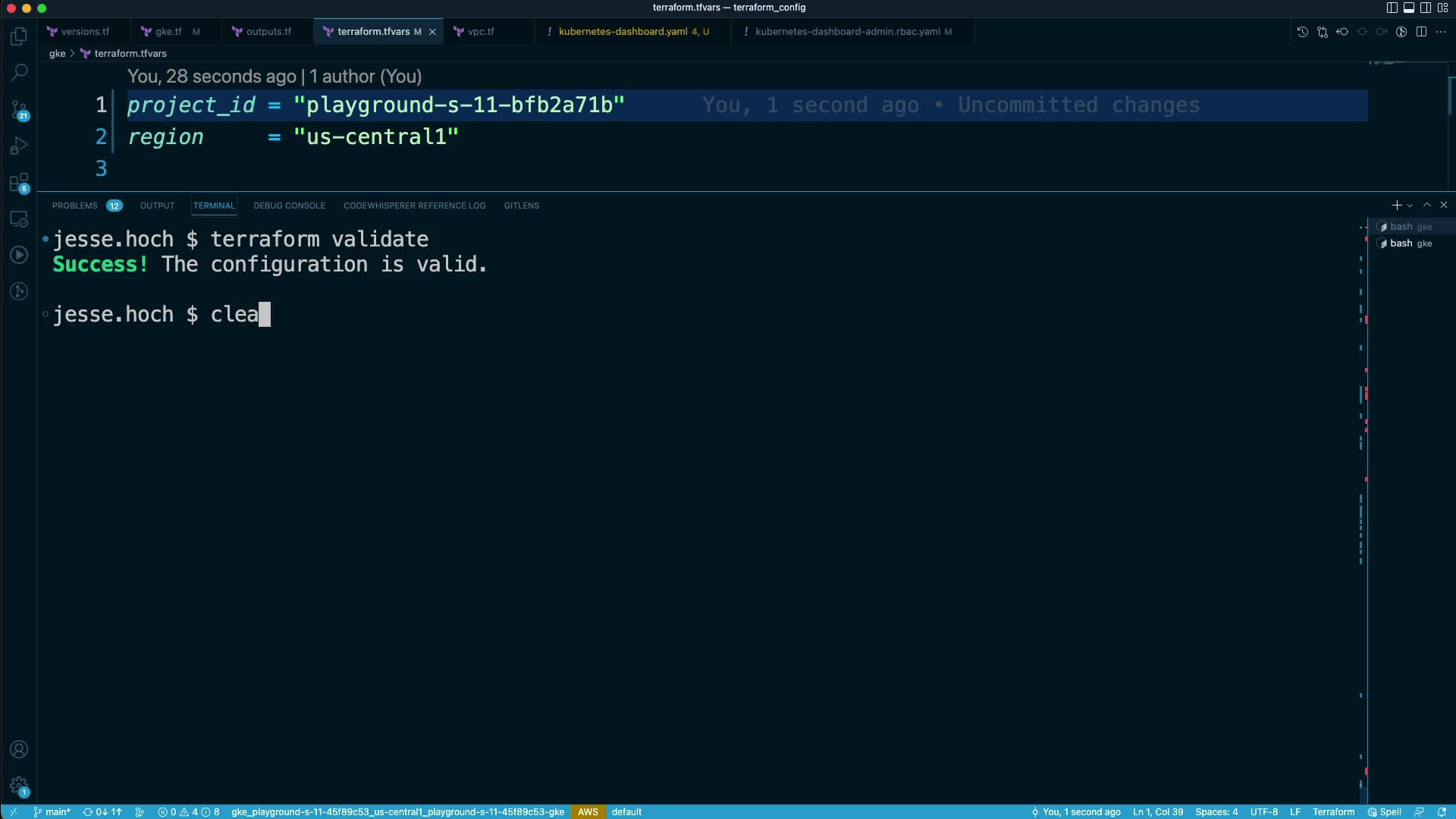Image resolution: width=1456 pixels, height=819 pixels.
Task: Open the Explorer view in activity bar
Action: coord(19,36)
